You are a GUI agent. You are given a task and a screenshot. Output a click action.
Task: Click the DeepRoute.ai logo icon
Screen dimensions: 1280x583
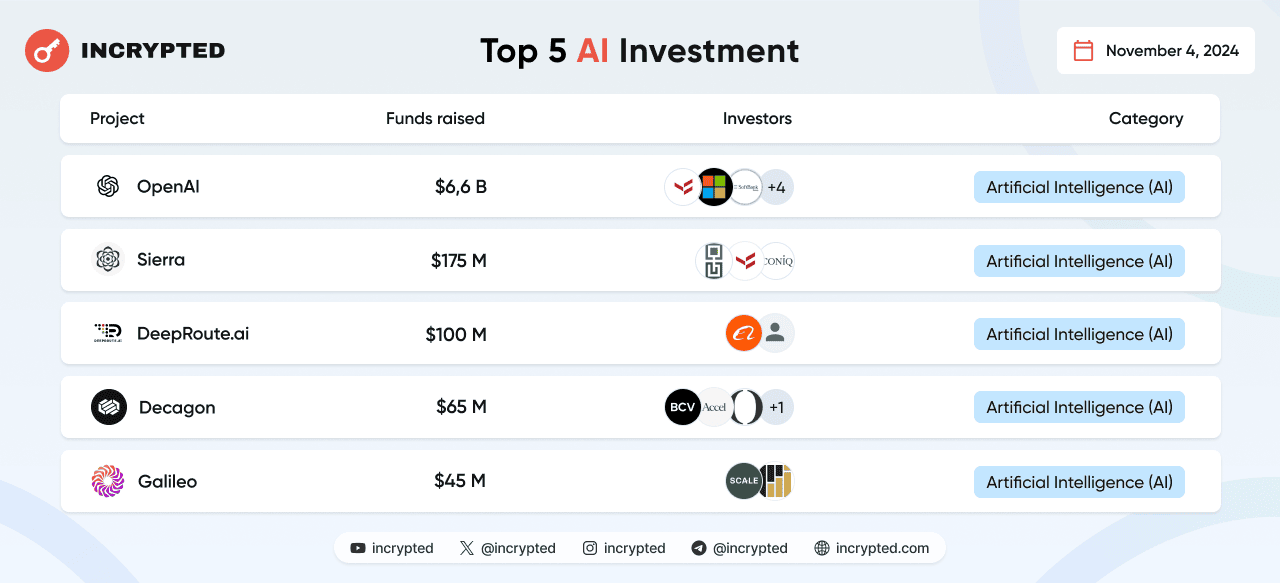click(x=108, y=333)
